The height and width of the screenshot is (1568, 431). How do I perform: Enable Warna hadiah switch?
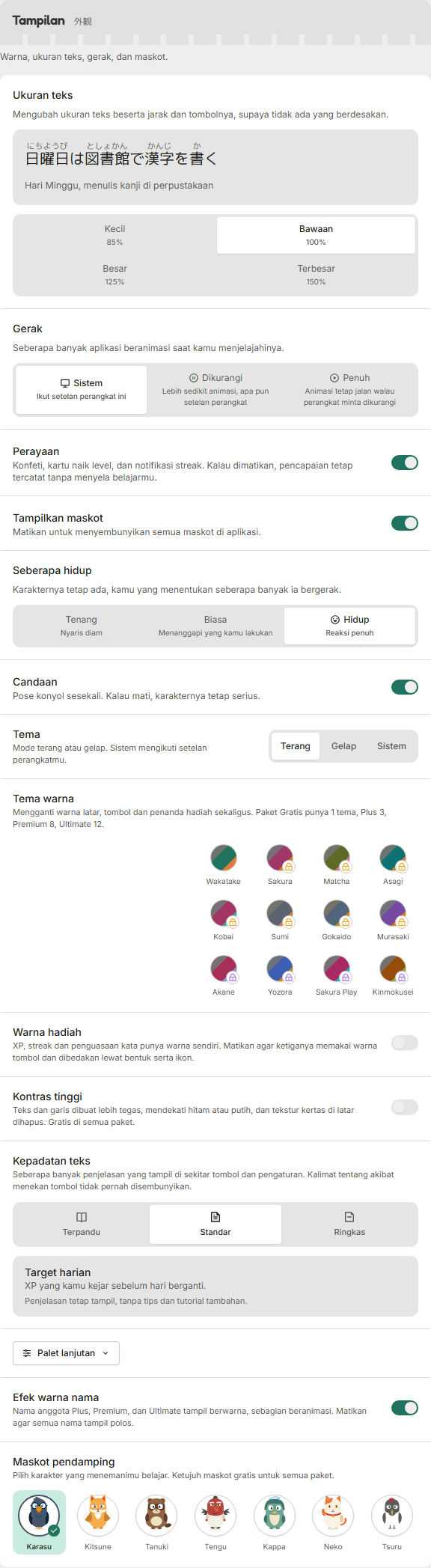pyautogui.click(x=405, y=1043)
